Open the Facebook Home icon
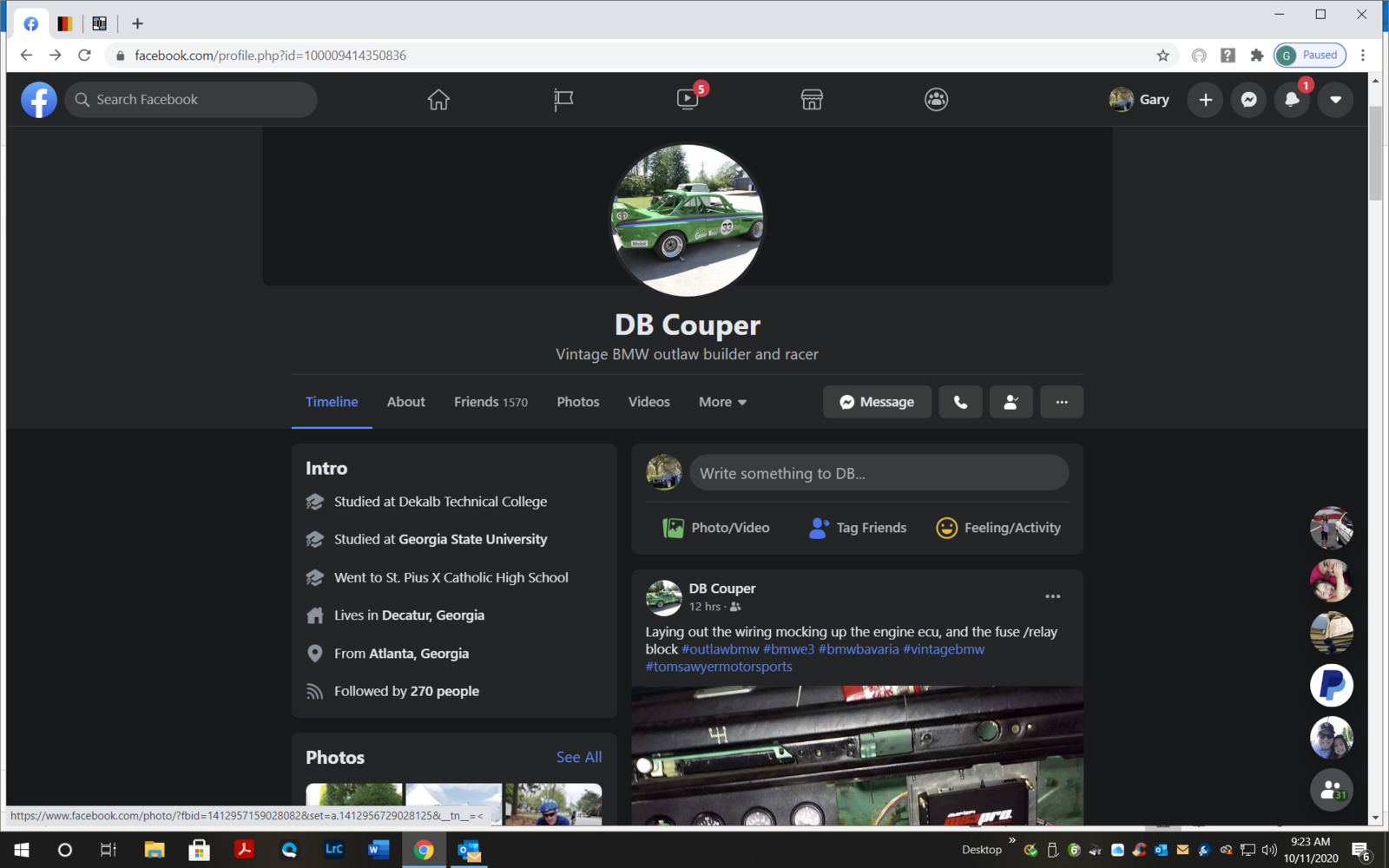This screenshot has width=1389, height=868. (438, 100)
